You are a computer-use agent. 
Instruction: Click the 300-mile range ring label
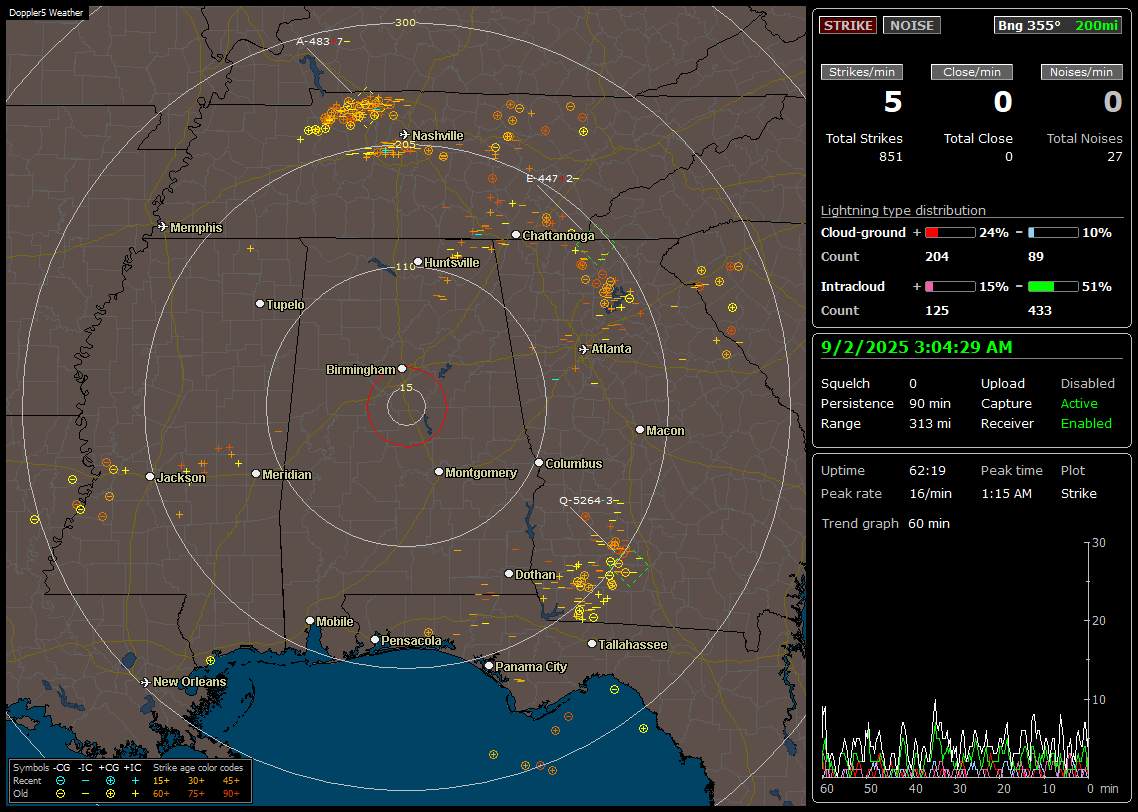click(x=405, y=23)
